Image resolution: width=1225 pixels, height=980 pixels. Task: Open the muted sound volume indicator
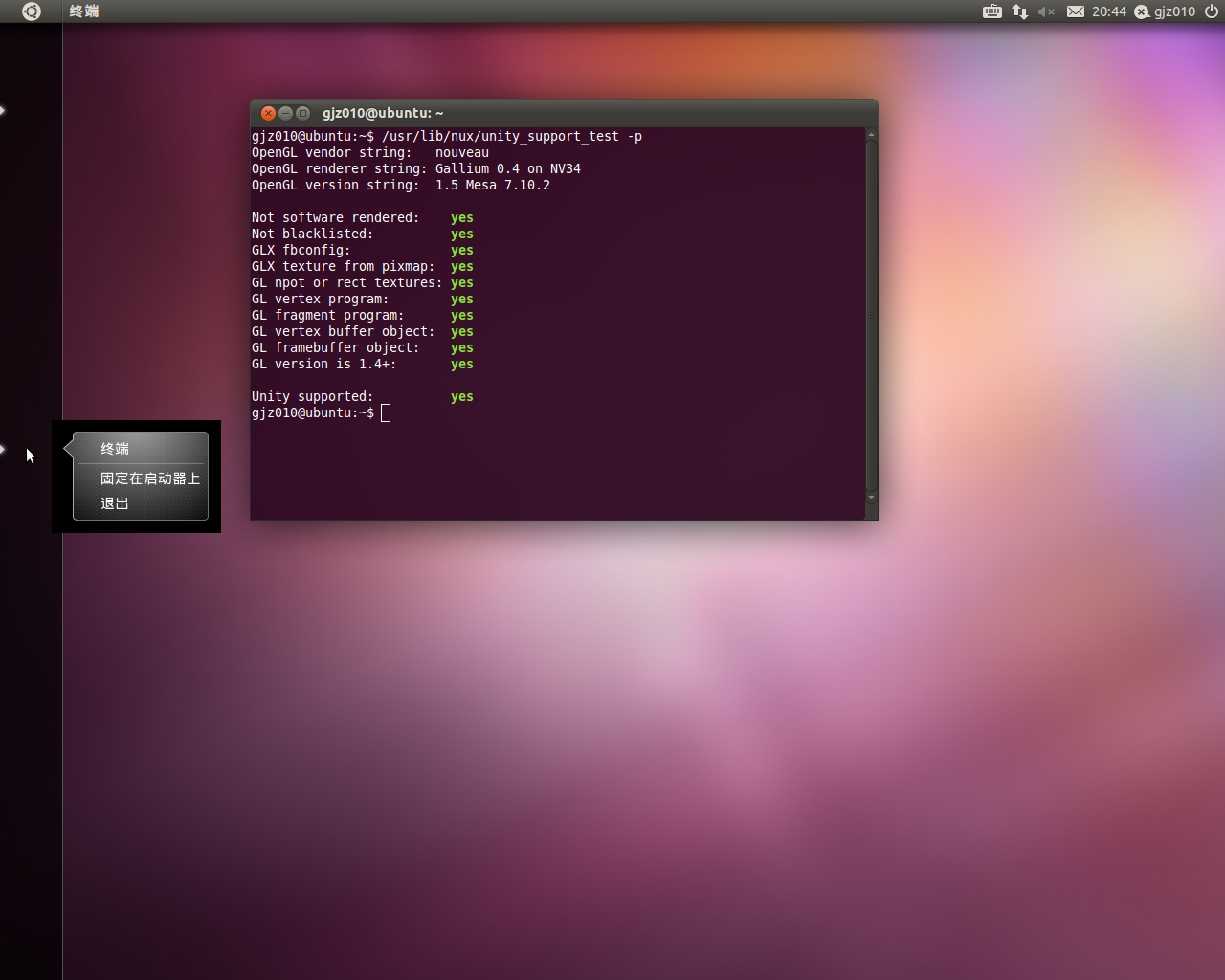pos(1046,11)
